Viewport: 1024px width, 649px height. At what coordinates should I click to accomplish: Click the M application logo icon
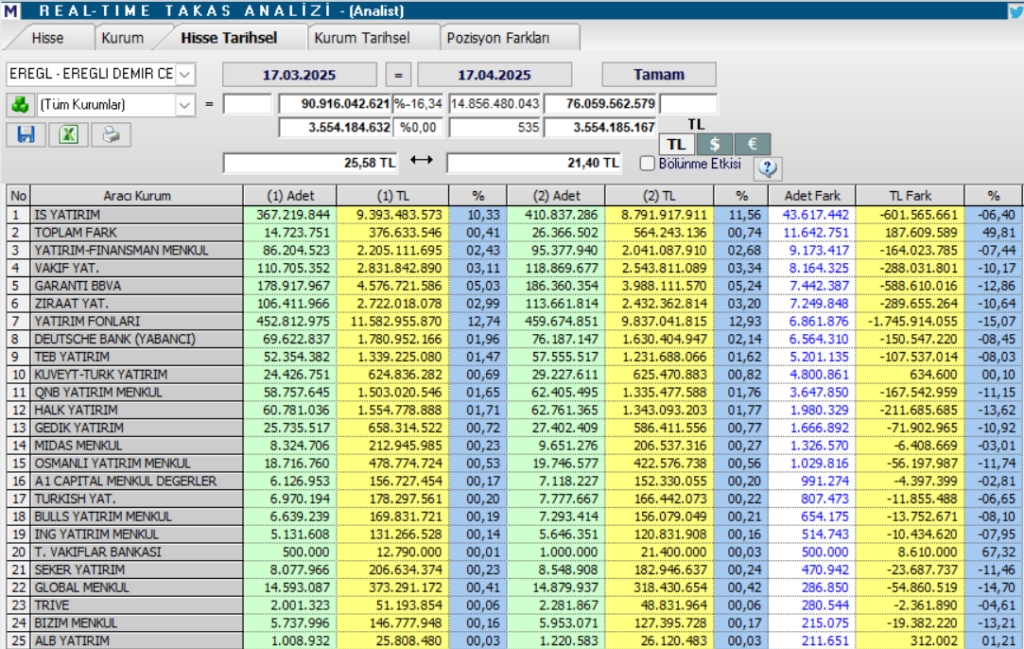click(10, 11)
